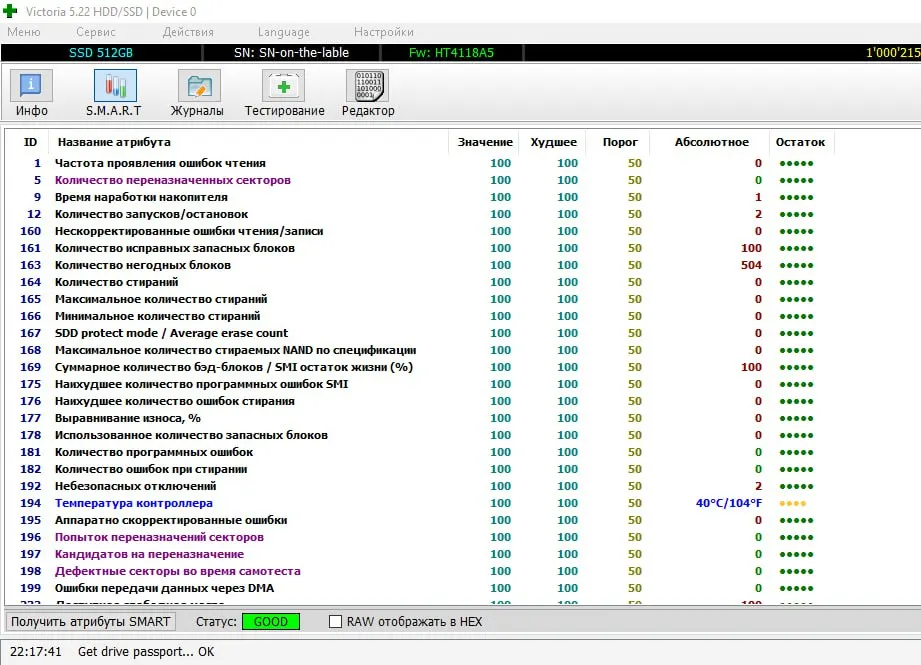Viewport: 921px width, 665px height.
Task: Click the Абсолютное column header
Action: 711,142
